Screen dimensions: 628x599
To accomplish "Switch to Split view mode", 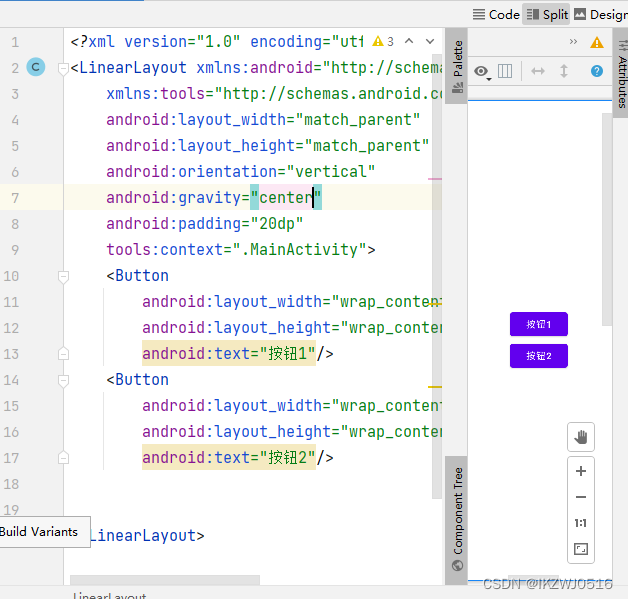I will [x=546, y=15].
